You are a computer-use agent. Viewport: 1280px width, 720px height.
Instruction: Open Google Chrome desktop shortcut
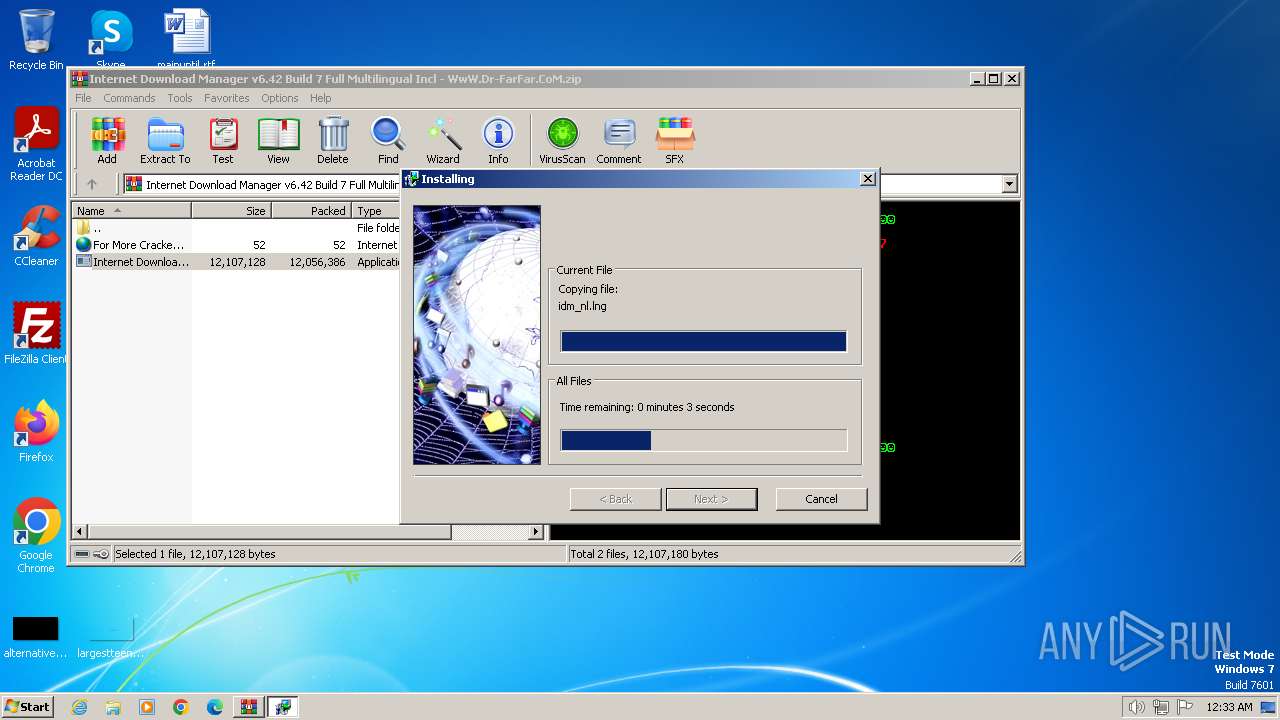[x=36, y=536]
